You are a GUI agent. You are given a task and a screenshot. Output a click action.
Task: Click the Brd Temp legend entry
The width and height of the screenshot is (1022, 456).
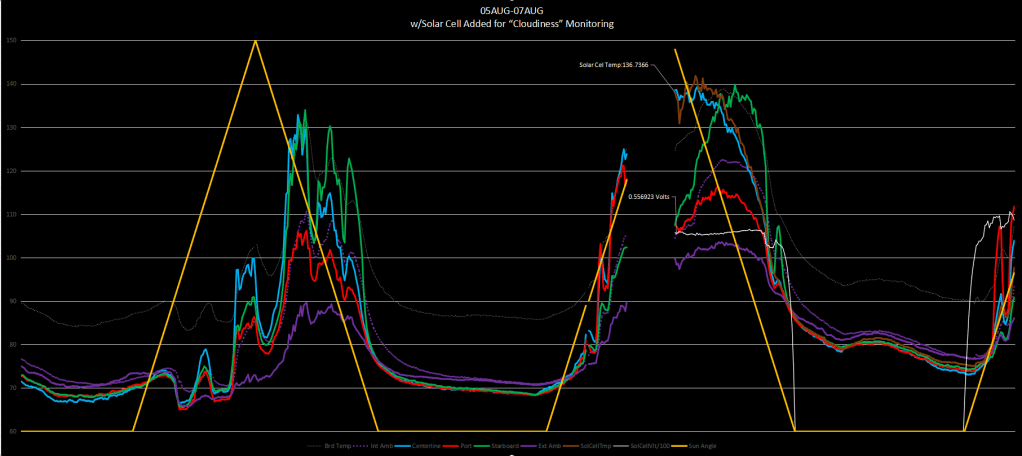coord(335,446)
